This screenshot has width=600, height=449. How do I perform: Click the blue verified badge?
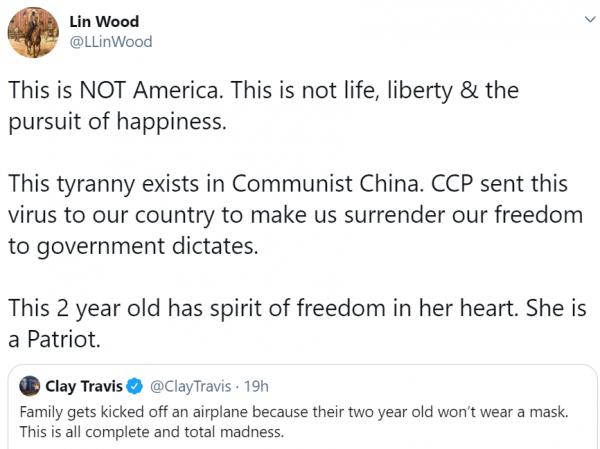136,386
